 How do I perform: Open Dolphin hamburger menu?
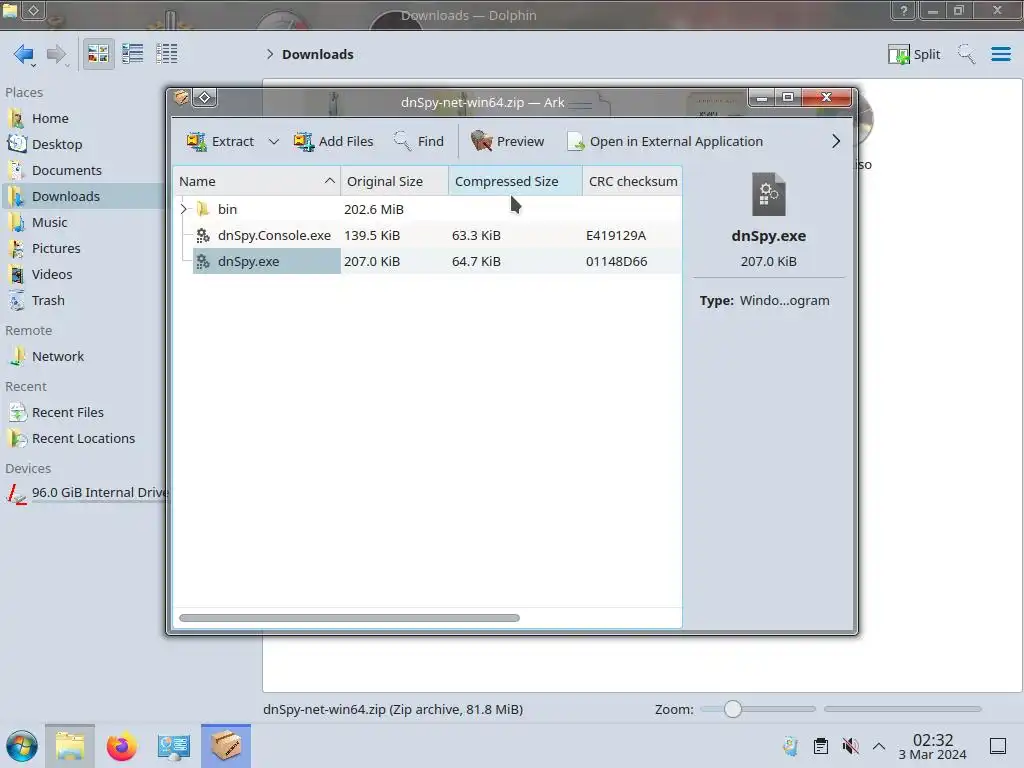point(1000,54)
